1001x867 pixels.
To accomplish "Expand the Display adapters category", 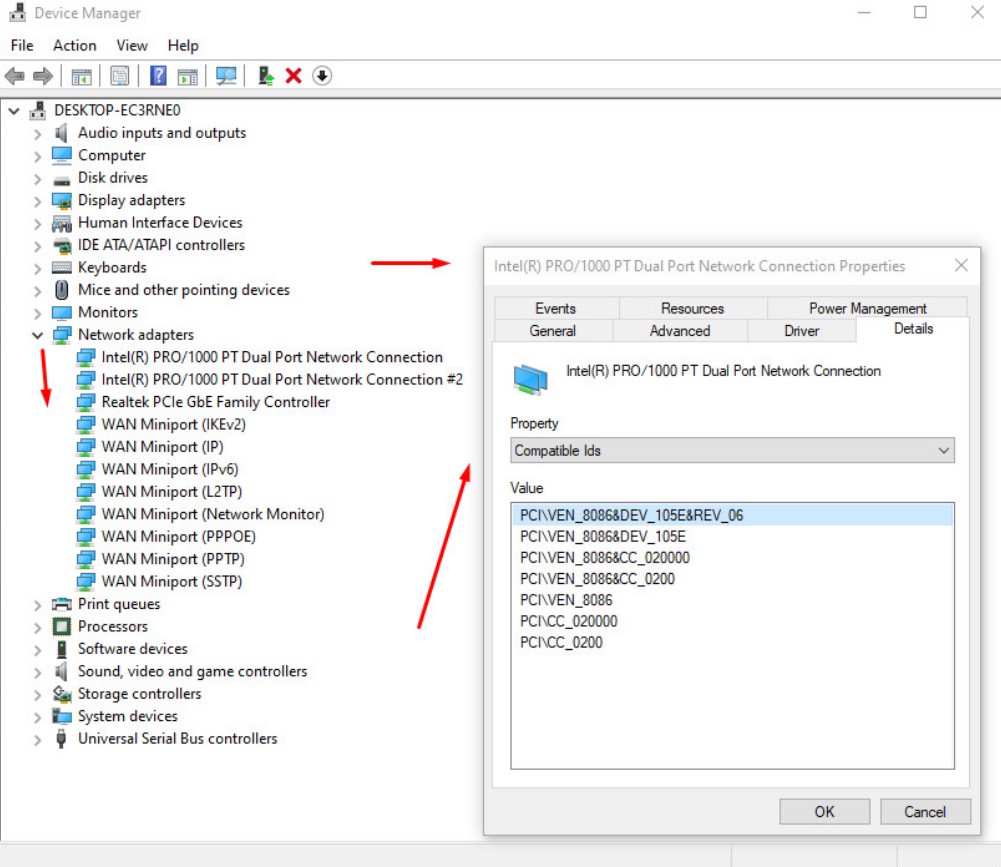I will coord(38,202).
